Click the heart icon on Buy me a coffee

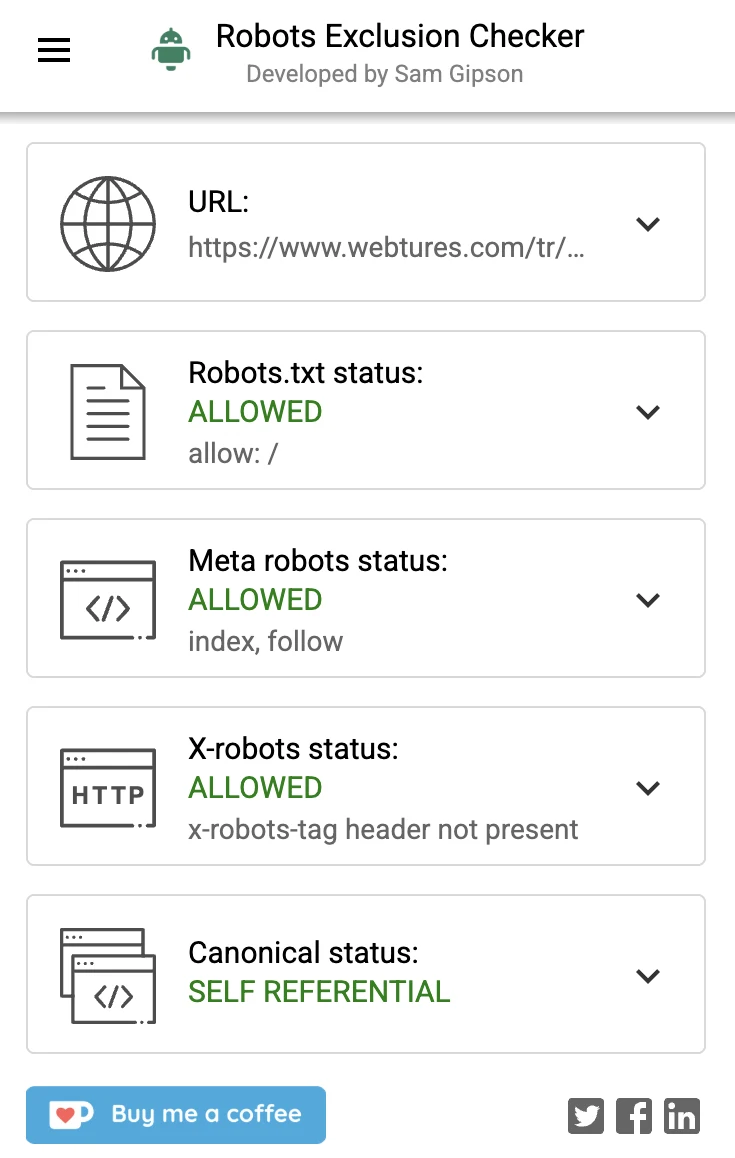coord(69,1114)
